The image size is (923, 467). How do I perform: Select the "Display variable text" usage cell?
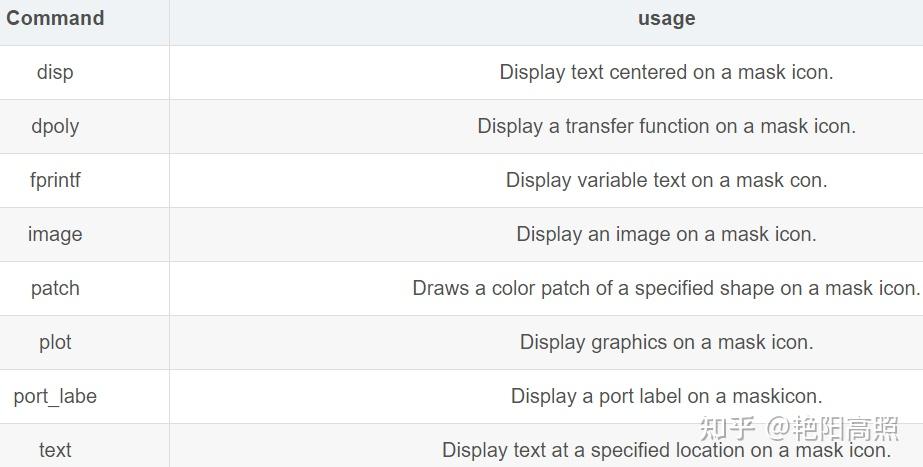click(x=666, y=180)
